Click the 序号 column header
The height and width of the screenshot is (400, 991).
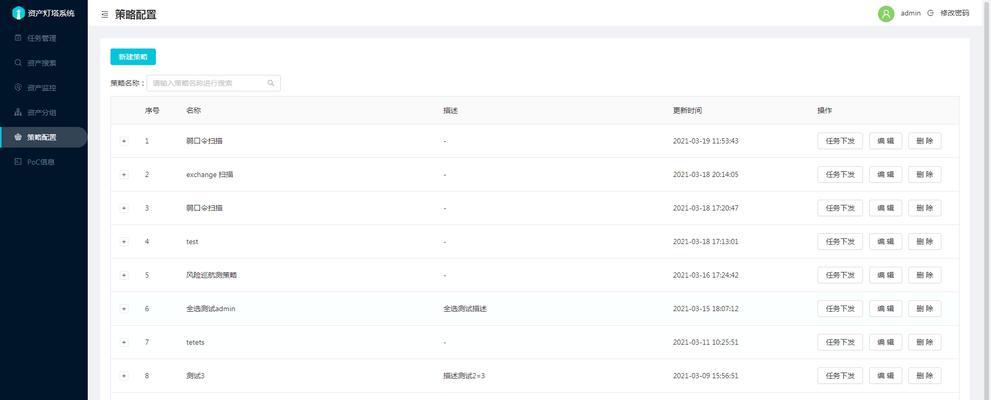[152, 111]
